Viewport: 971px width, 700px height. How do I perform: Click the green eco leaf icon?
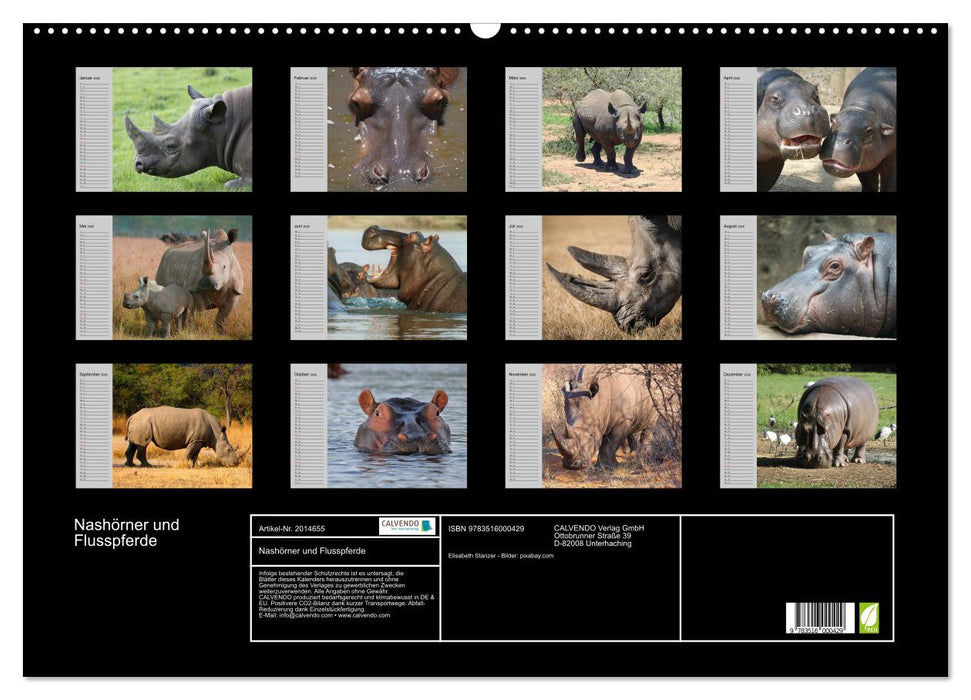coord(869,618)
